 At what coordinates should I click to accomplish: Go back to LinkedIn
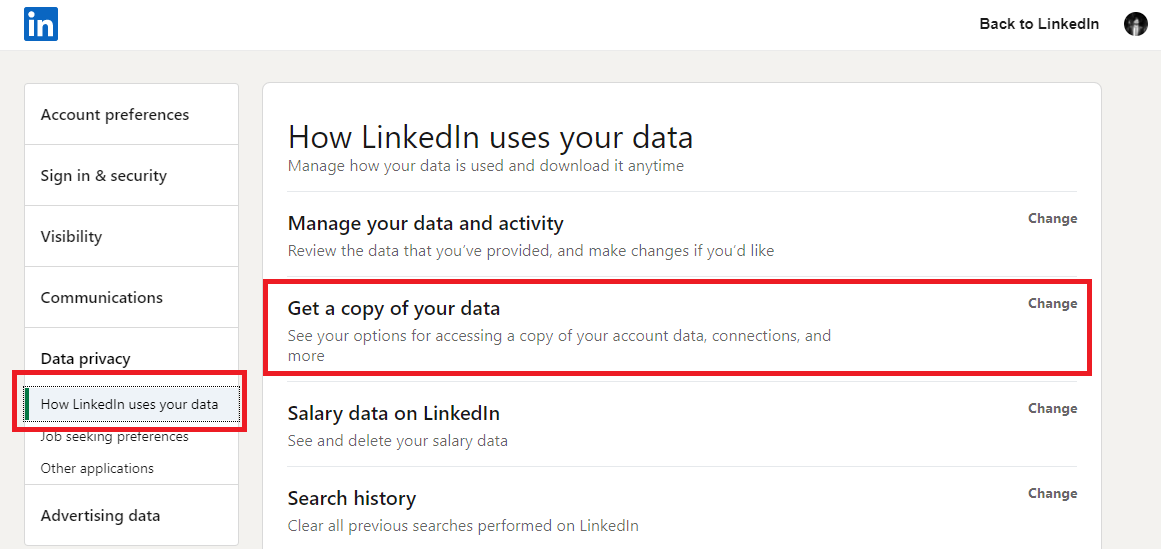coord(1039,24)
